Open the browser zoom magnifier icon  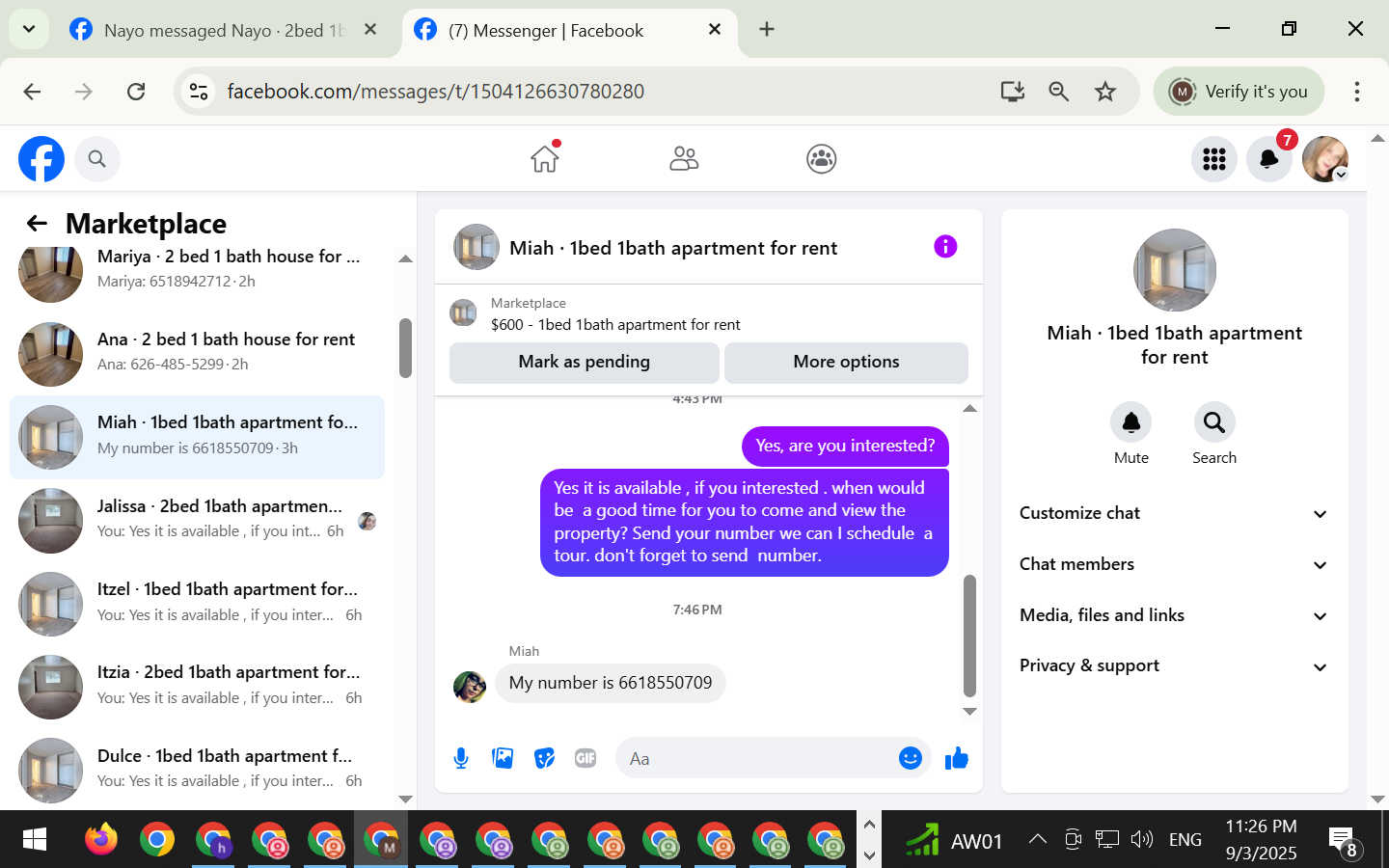pos(1059,92)
